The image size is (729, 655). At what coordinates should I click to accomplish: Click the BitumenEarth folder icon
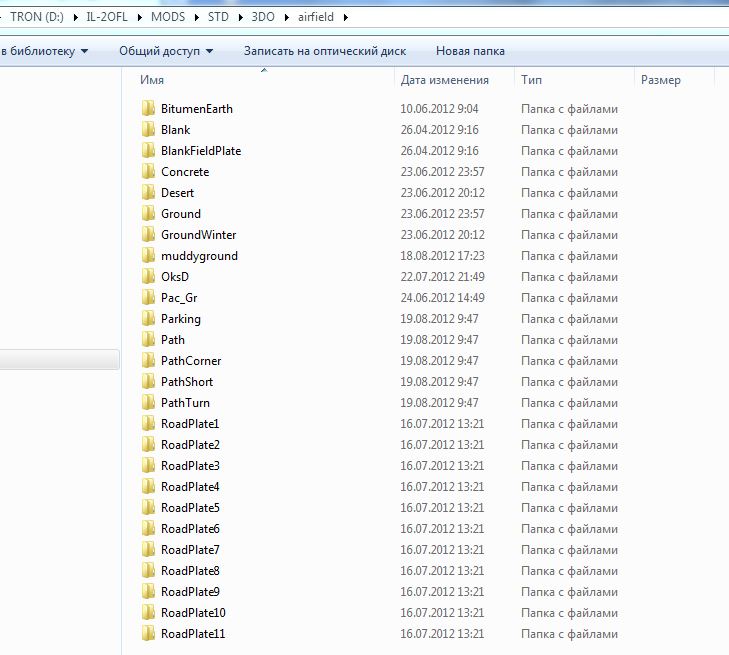[148, 108]
